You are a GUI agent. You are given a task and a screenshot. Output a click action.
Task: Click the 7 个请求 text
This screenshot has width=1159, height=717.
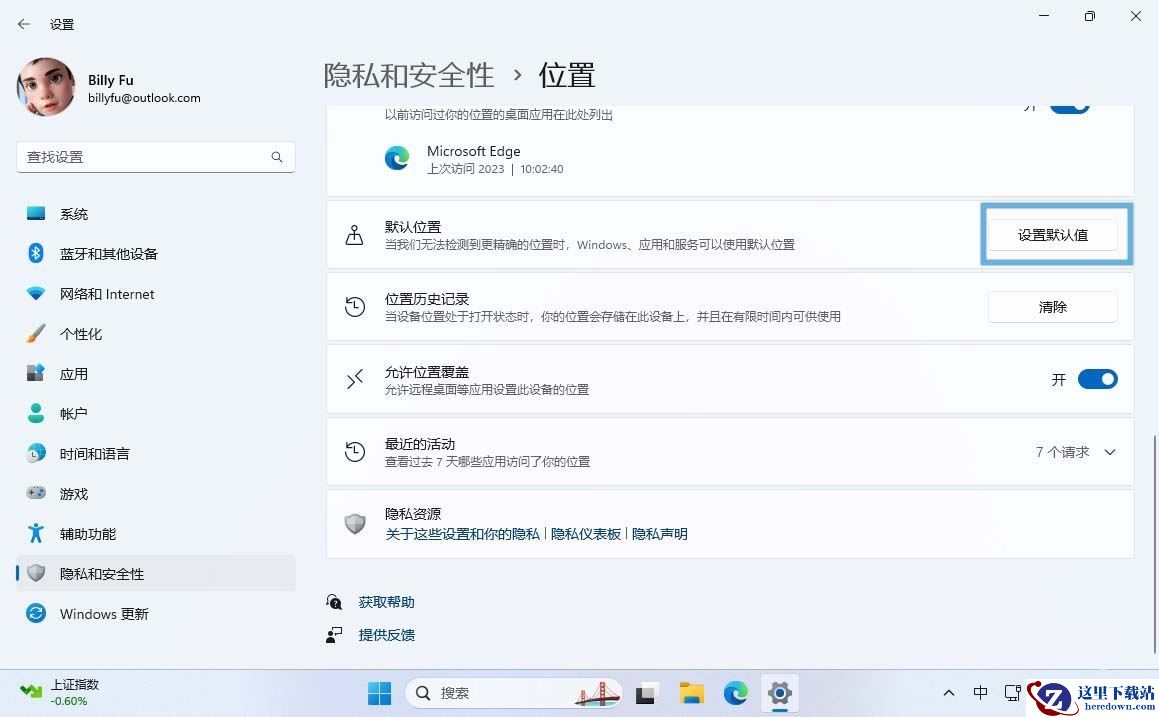coord(1062,452)
